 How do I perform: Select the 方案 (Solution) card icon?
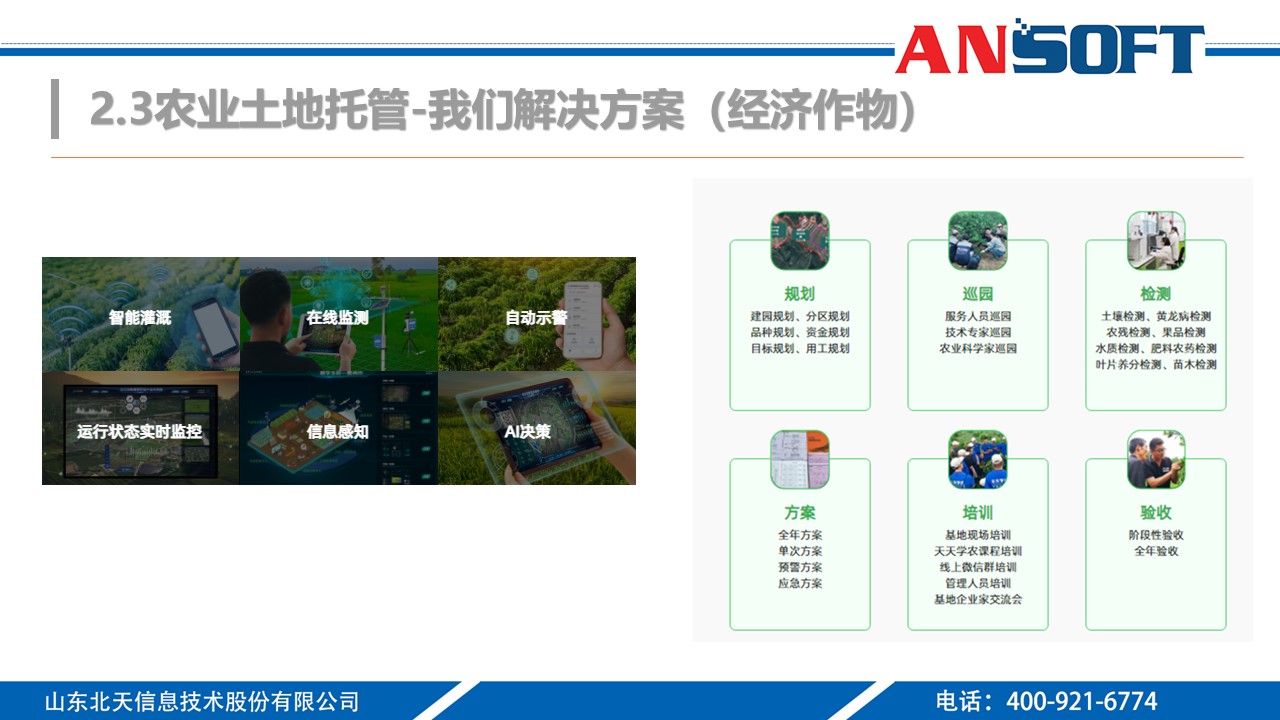coord(800,458)
